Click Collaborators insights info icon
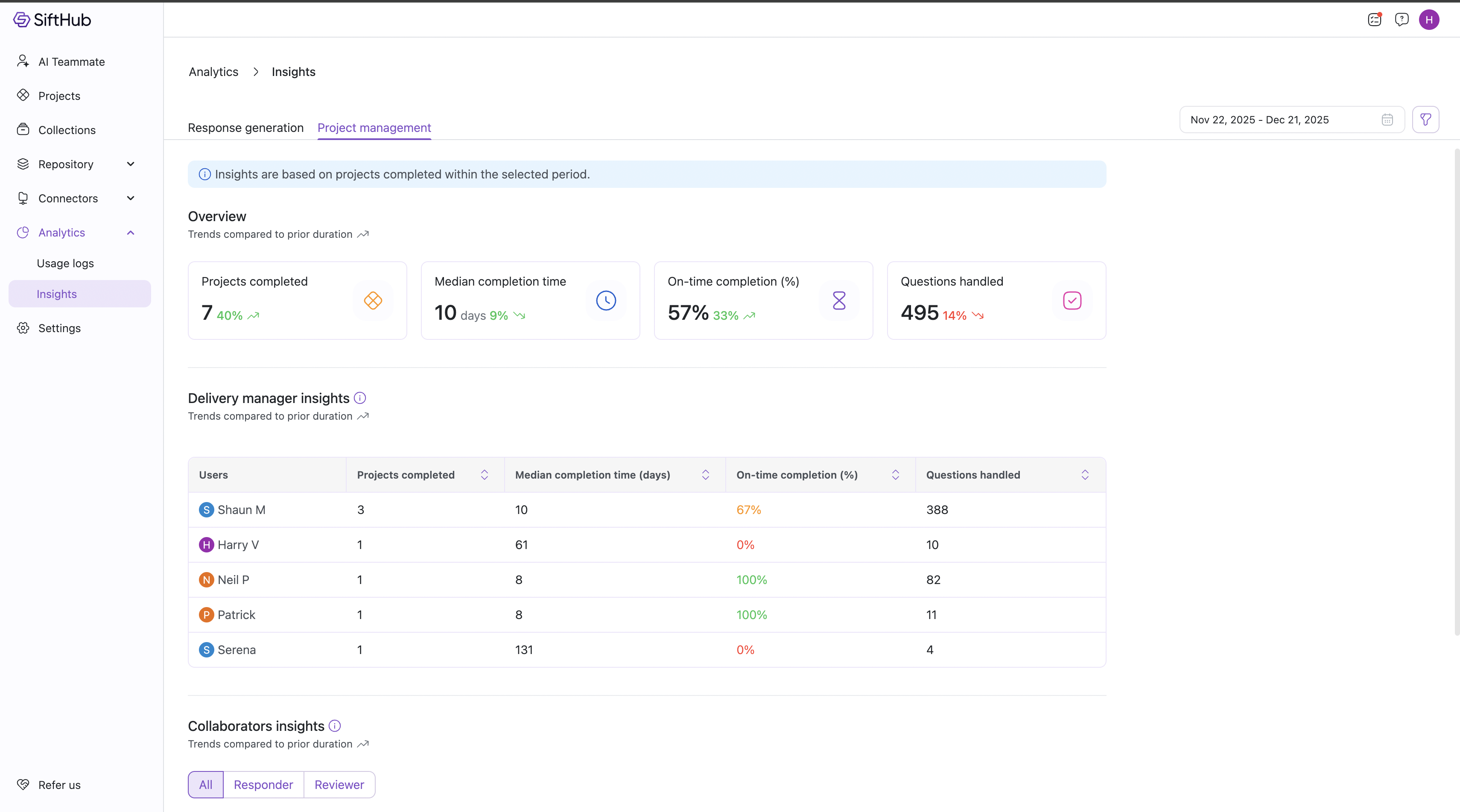This screenshot has width=1460, height=812. [x=335, y=726]
